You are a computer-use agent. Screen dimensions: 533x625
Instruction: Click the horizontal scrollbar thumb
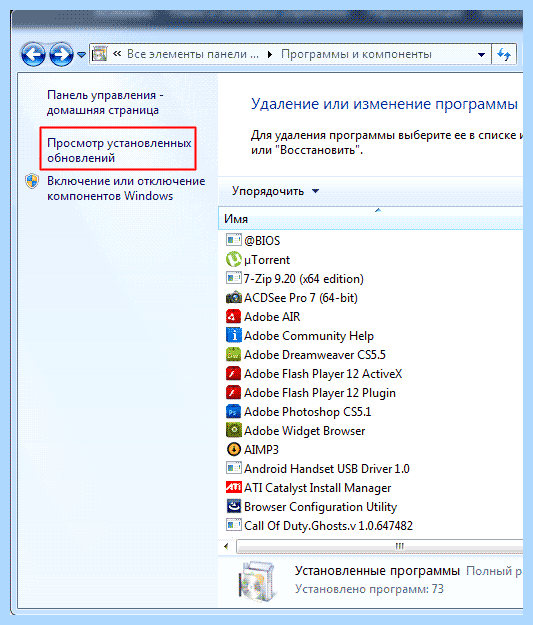coord(379,546)
